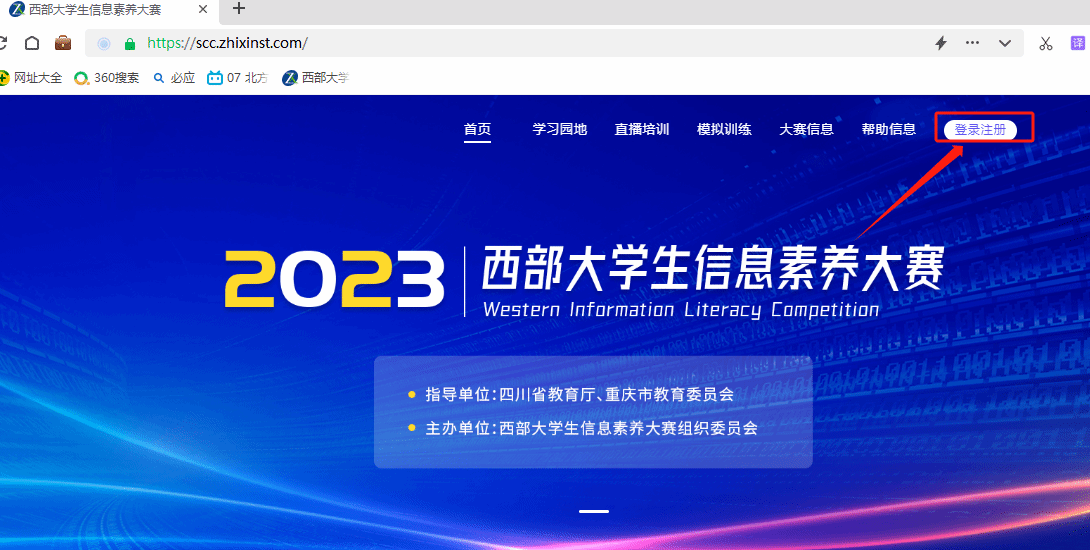
Task: Open a new tab with plus icon
Action: pos(239,8)
